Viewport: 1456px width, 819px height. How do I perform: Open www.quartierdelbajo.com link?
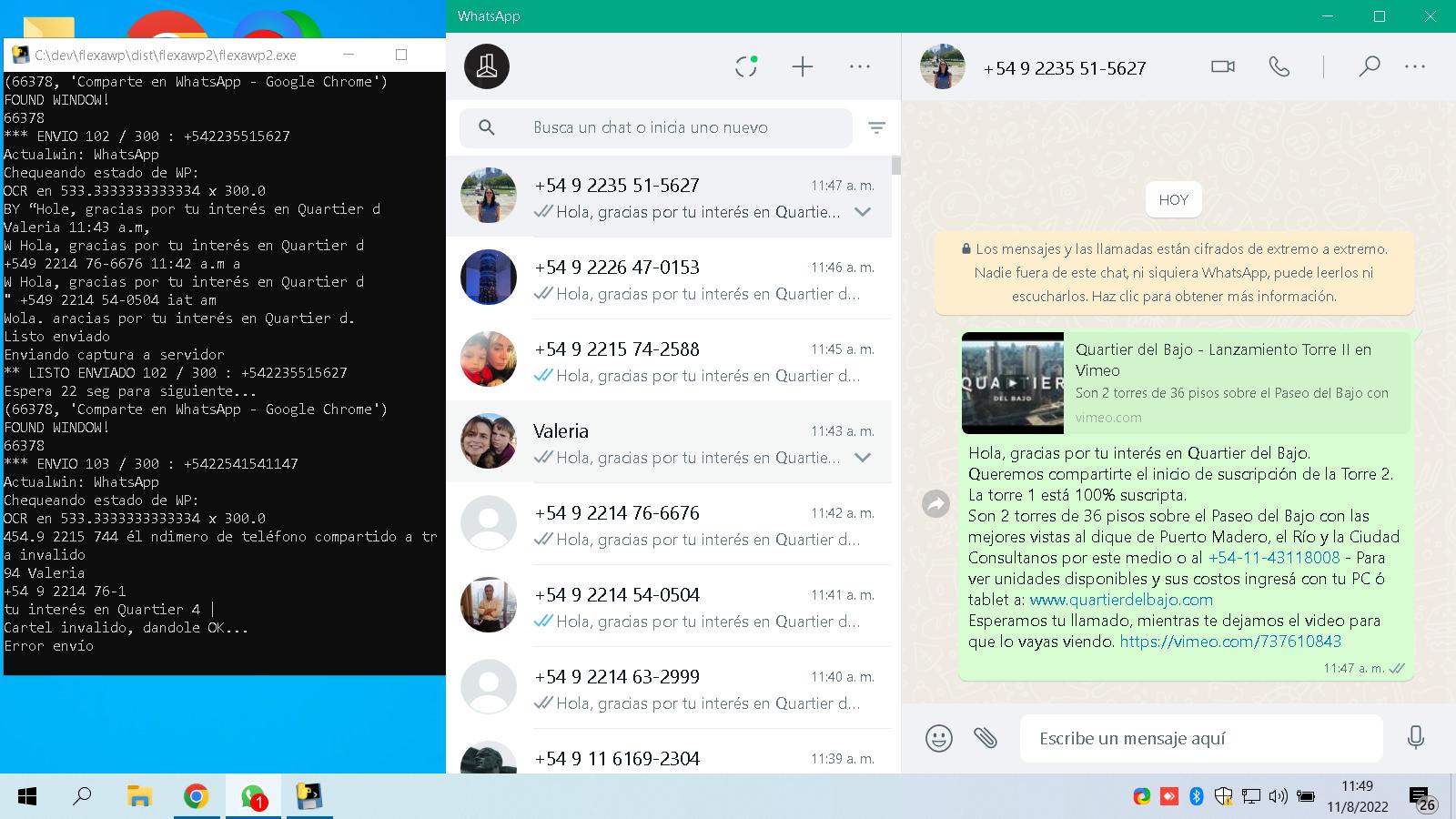(1121, 600)
